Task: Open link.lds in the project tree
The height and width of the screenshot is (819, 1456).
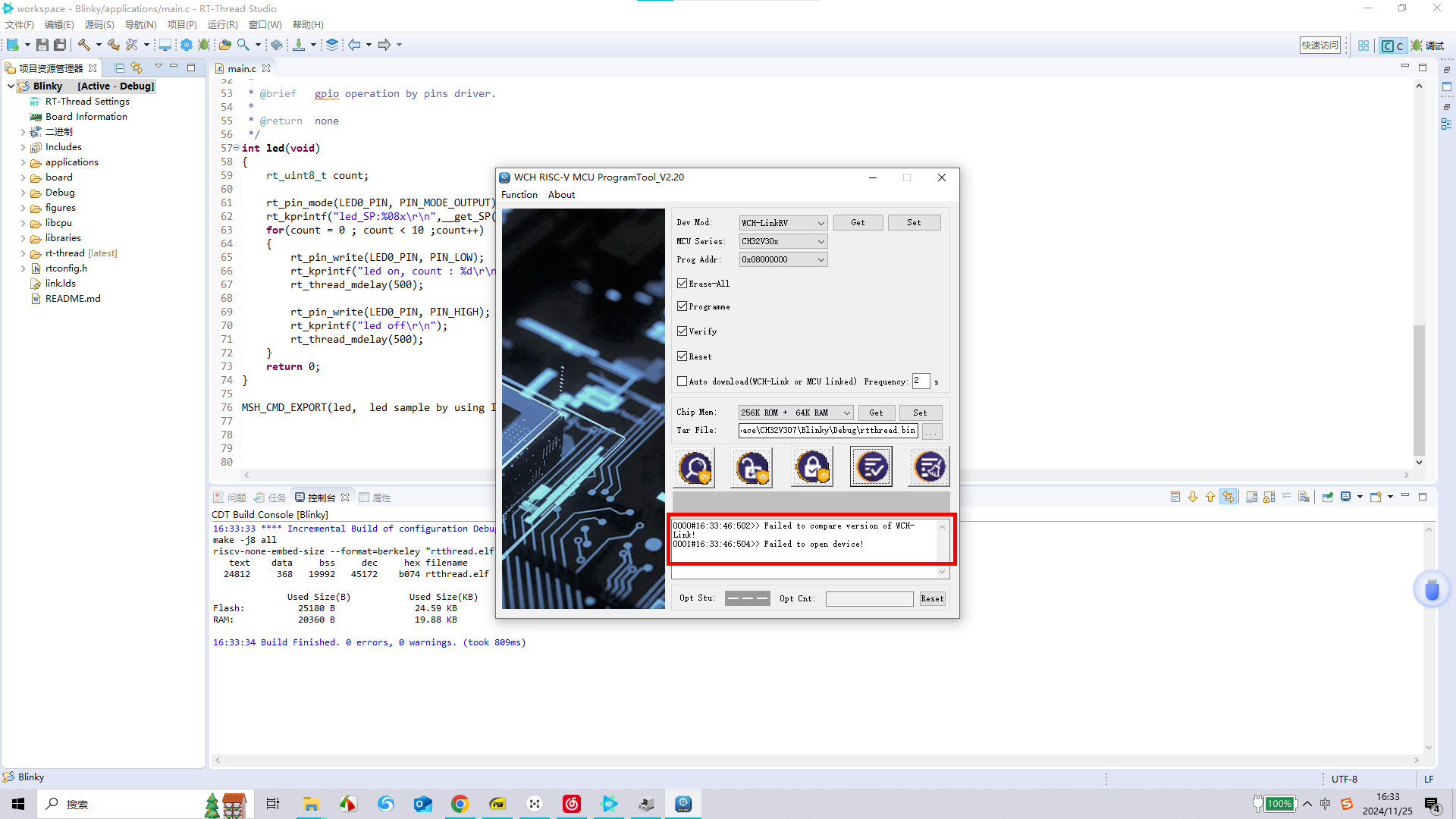Action: point(60,284)
